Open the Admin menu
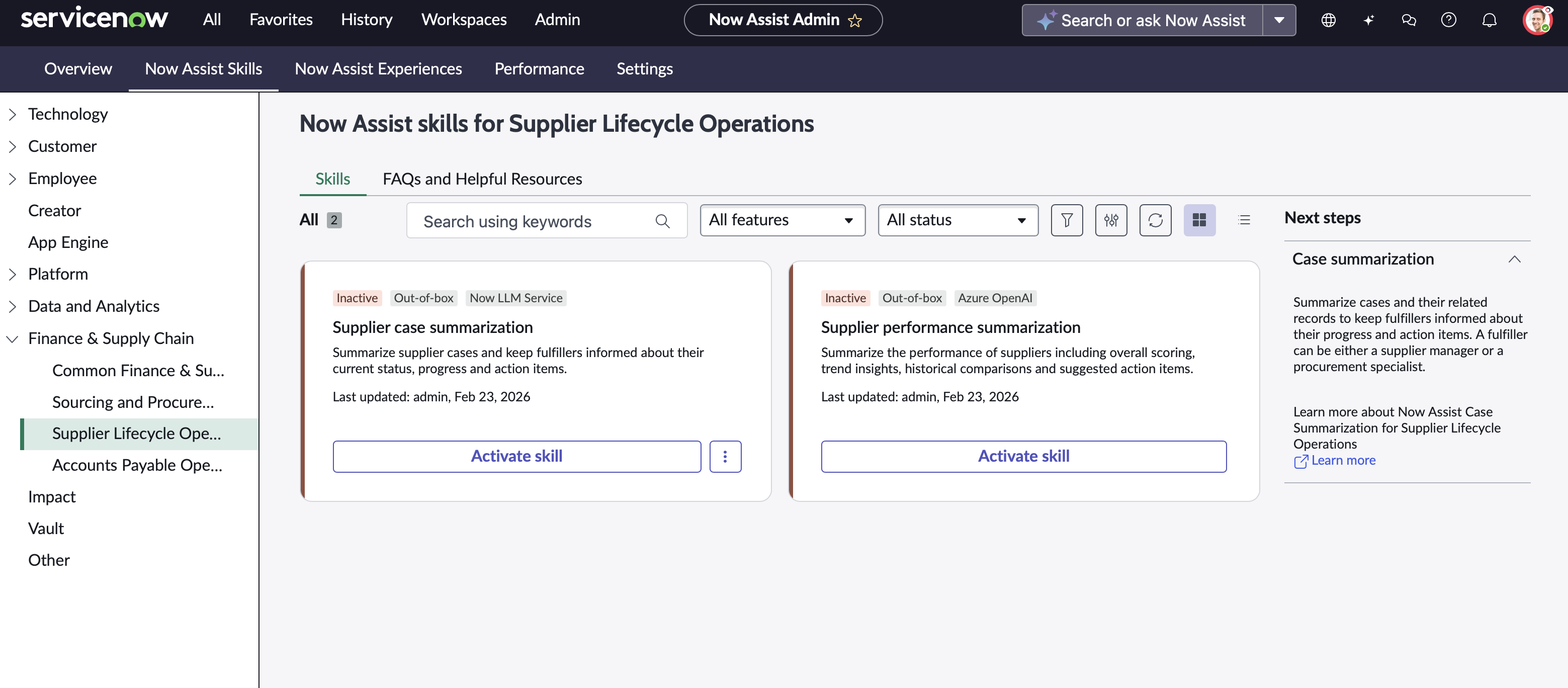The width and height of the screenshot is (1568, 688). click(x=557, y=20)
